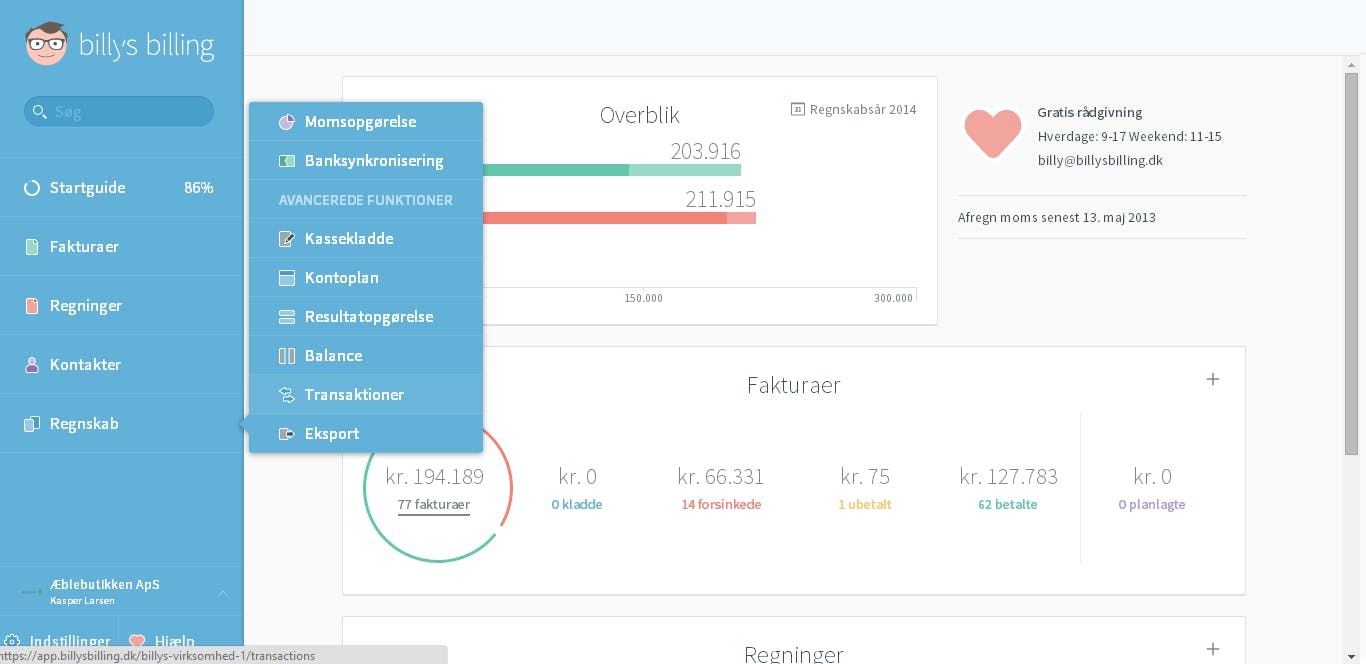Viewport: 1366px width, 664px height.
Task: Add new bill with Regninger plus
Action: click(1213, 649)
